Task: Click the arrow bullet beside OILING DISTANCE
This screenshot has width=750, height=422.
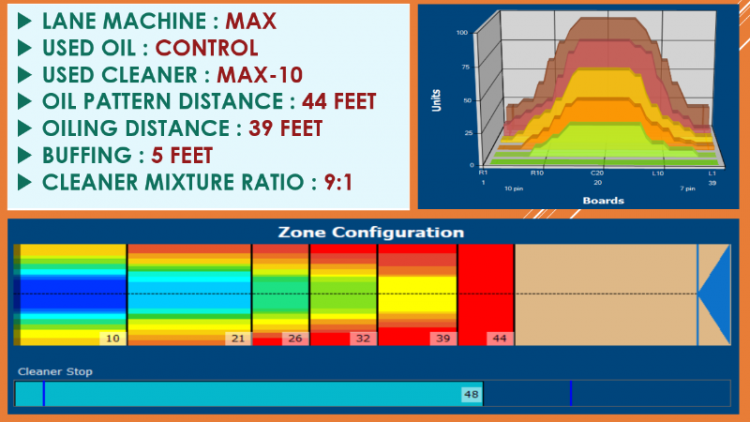Action: click(x=24, y=128)
